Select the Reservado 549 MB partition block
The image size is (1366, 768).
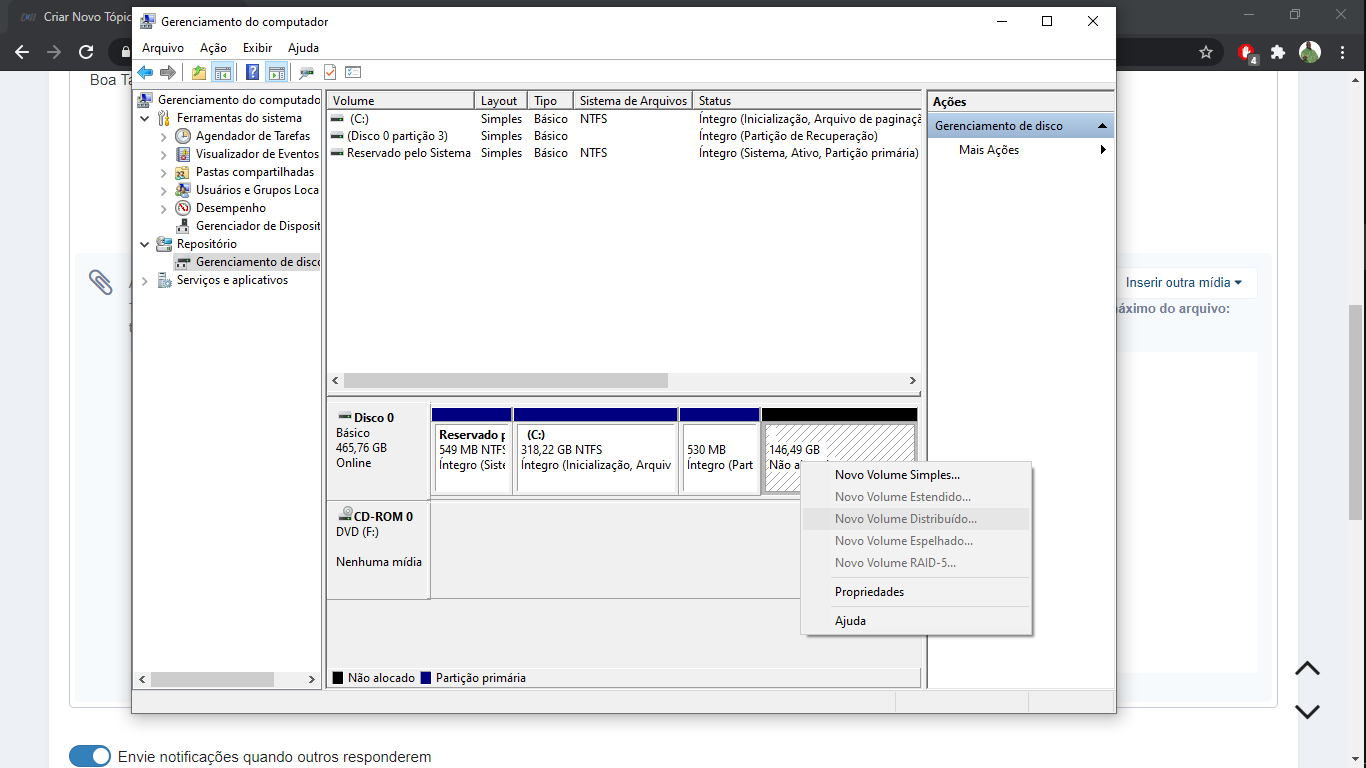point(471,450)
